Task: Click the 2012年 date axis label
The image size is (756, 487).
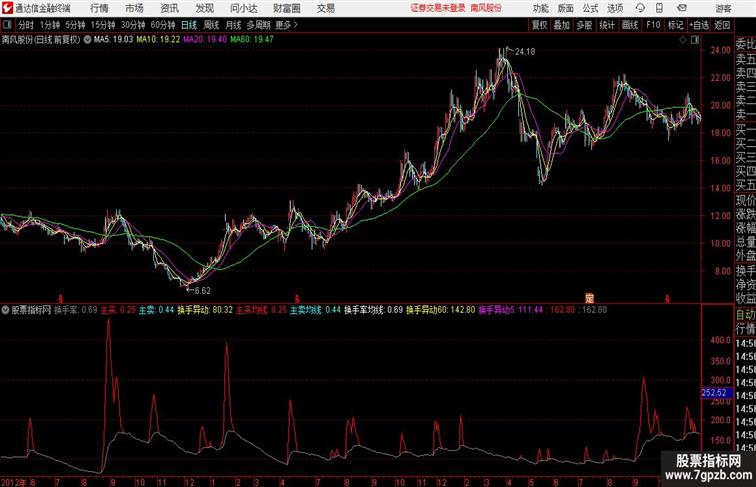Action: coord(14,482)
